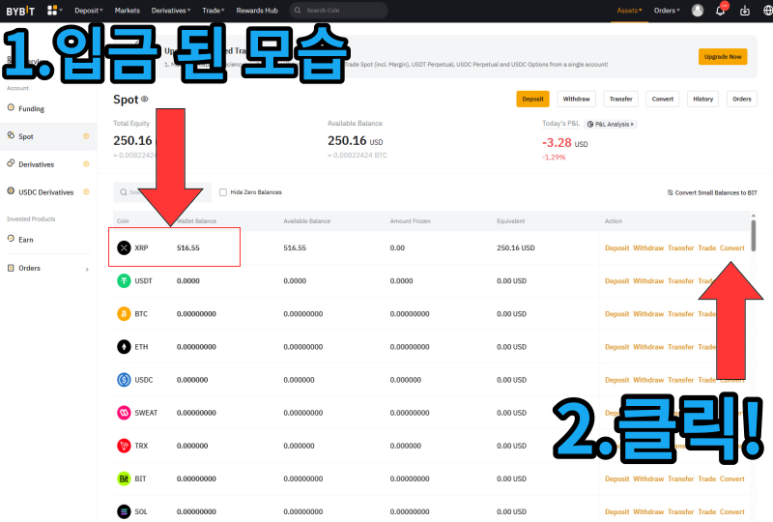This screenshot has width=773, height=522.
Task: Select Spot in the sidebar
Action: [48, 137]
